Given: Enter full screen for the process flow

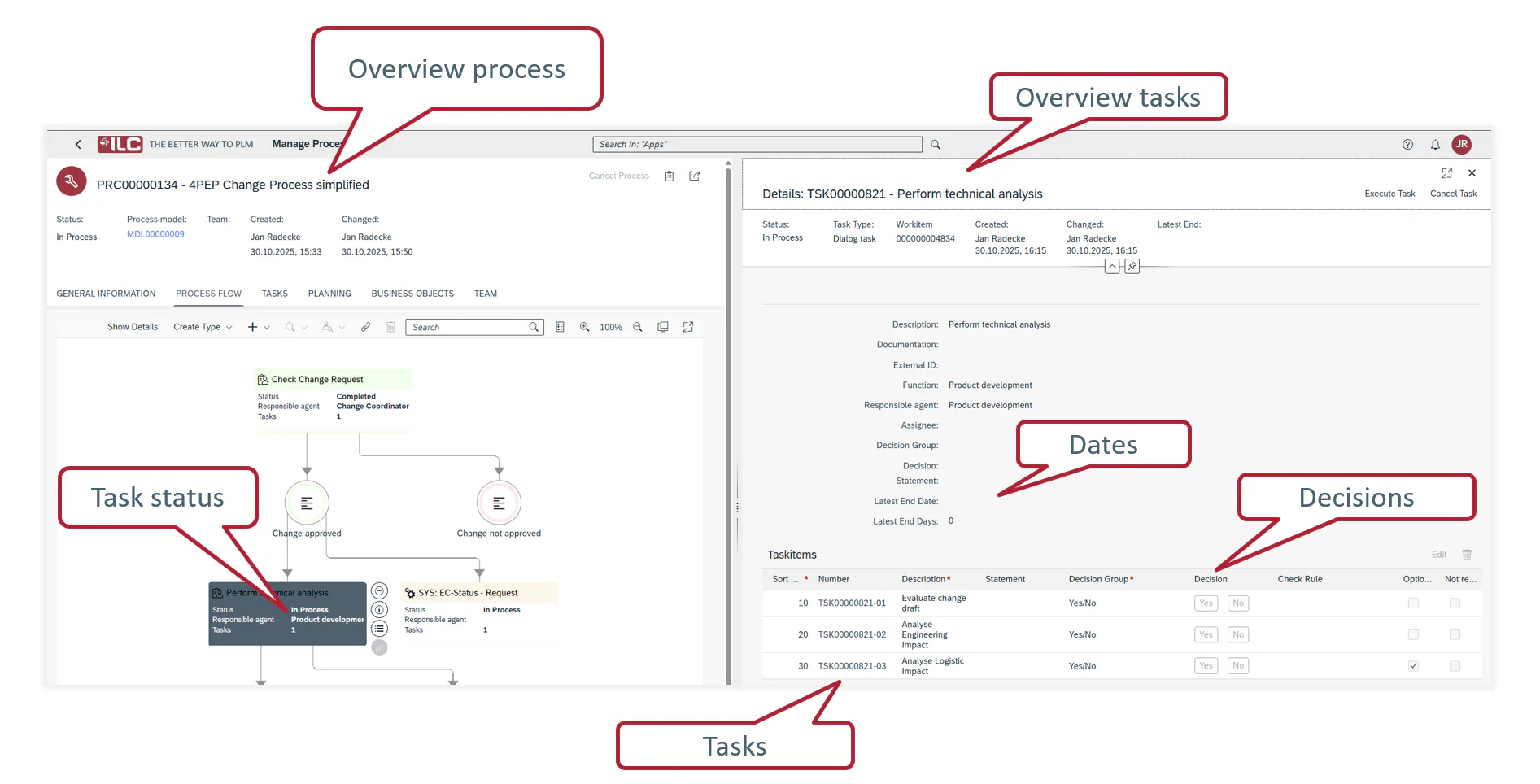Looking at the screenshot, I should [688, 327].
